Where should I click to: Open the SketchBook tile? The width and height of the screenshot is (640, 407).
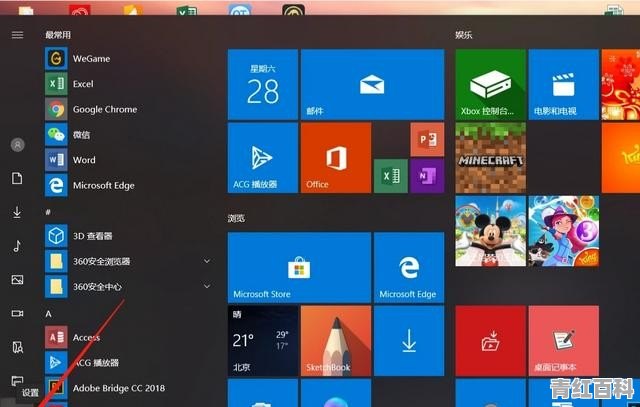336,340
